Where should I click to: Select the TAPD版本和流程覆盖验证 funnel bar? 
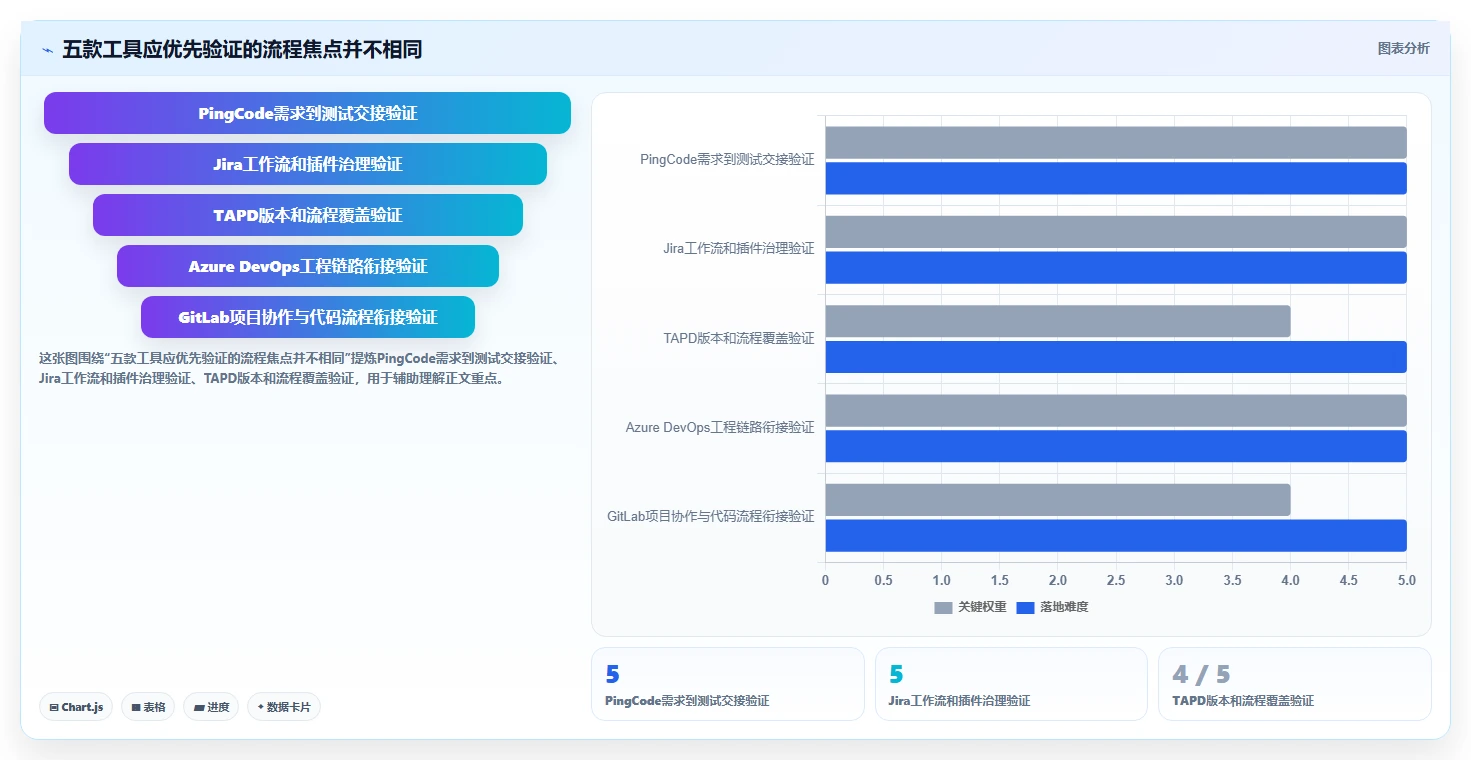pos(308,215)
